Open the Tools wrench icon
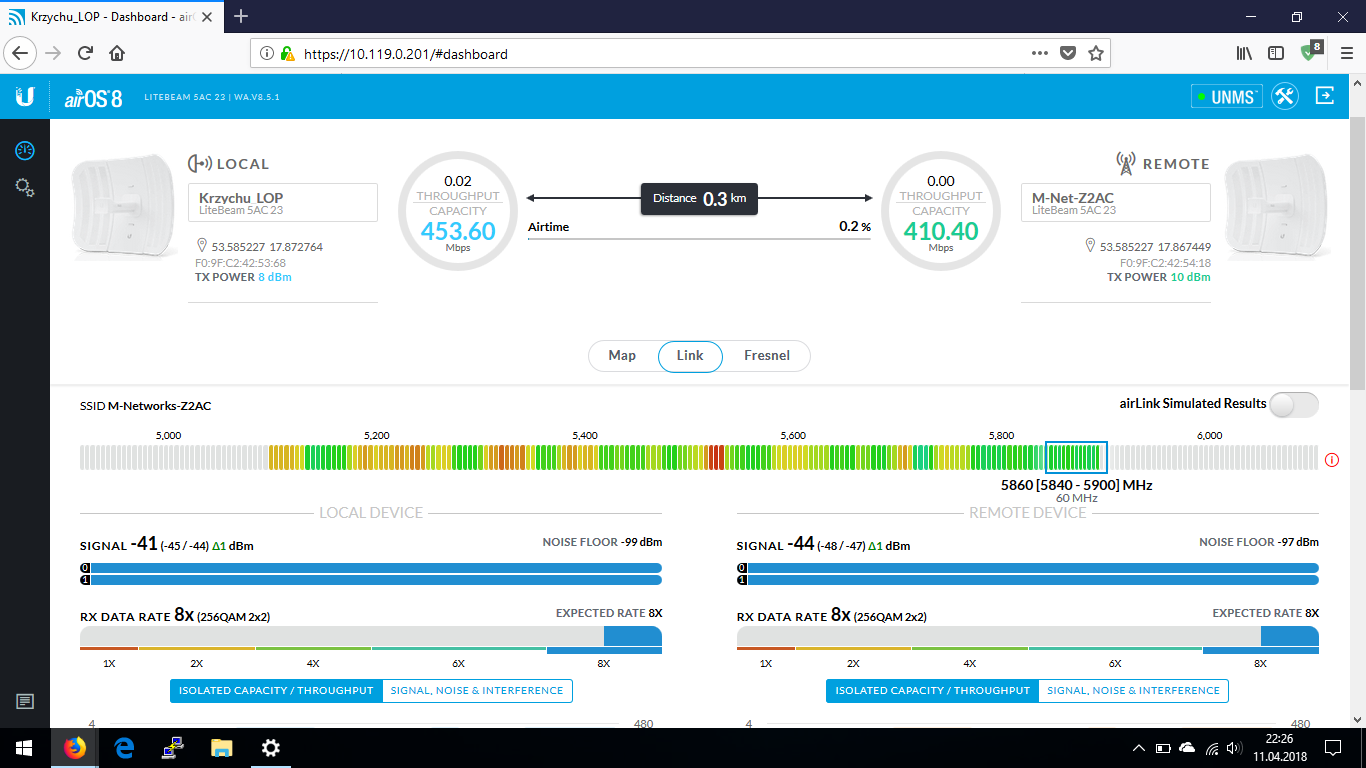The height and width of the screenshot is (768, 1366). pyautogui.click(x=1285, y=96)
